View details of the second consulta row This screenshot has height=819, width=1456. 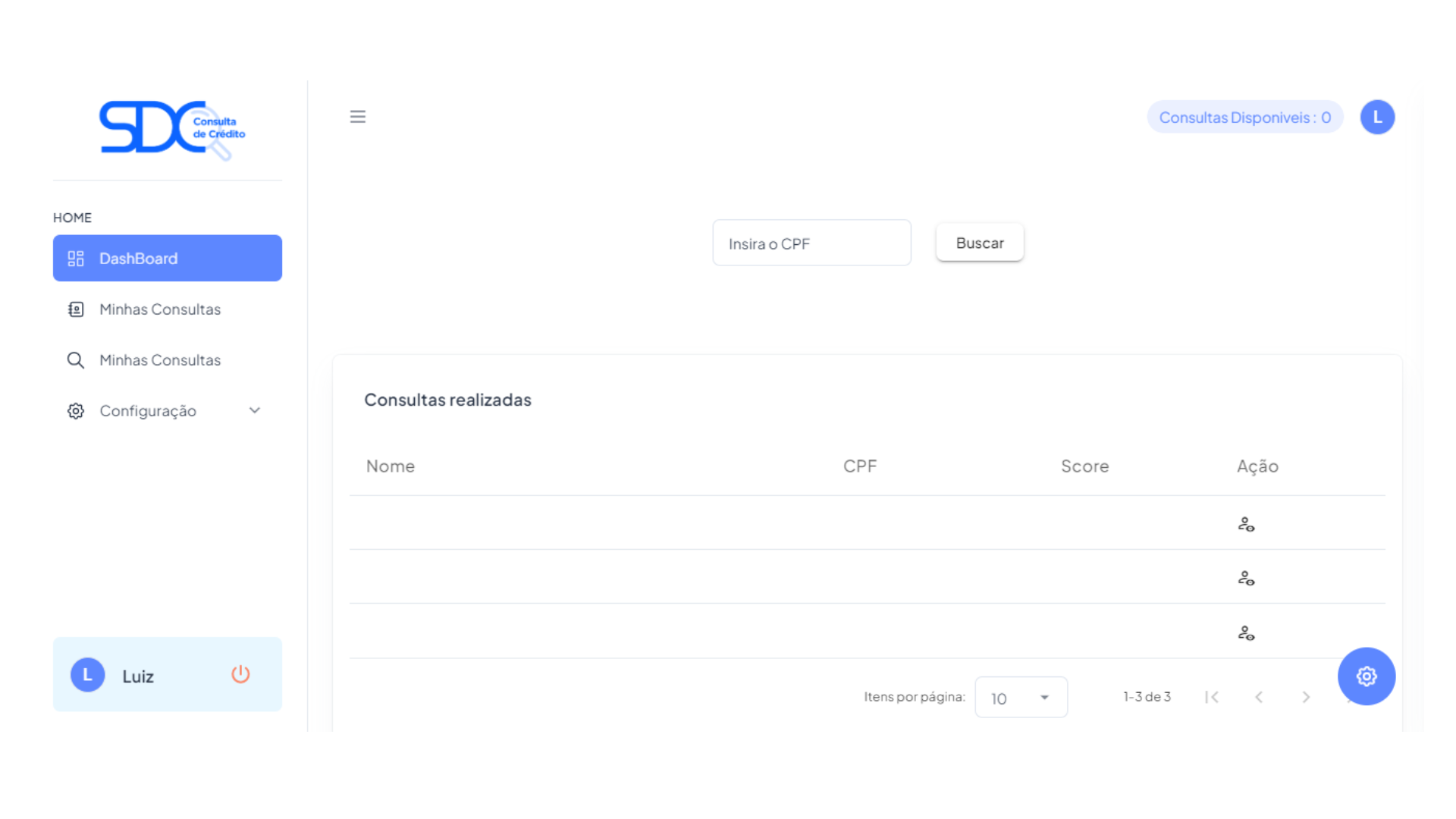click(x=1247, y=578)
